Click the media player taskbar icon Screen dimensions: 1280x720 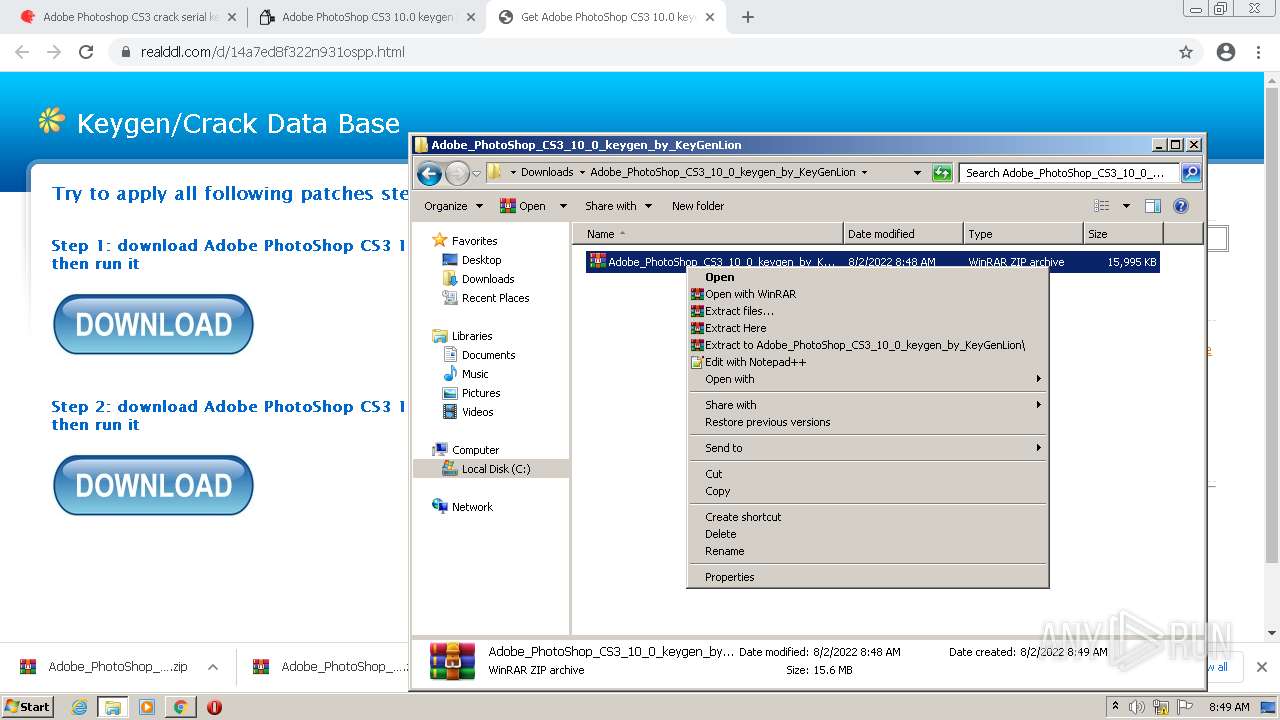147,707
